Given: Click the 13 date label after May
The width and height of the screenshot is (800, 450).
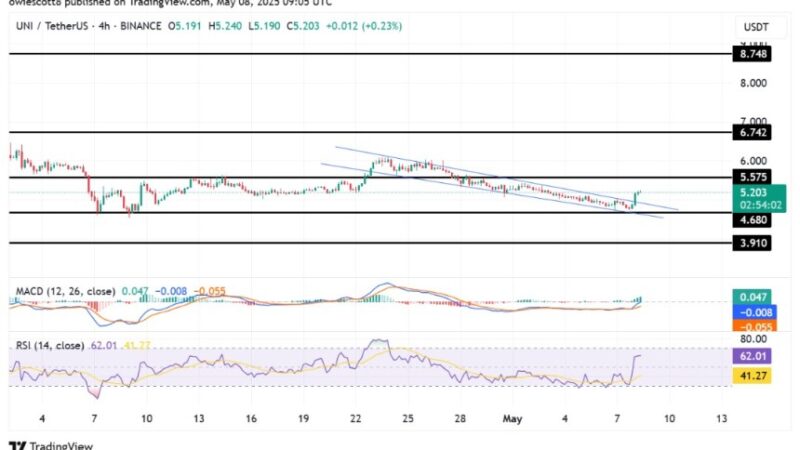Looking at the screenshot, I should click(721, 419).
